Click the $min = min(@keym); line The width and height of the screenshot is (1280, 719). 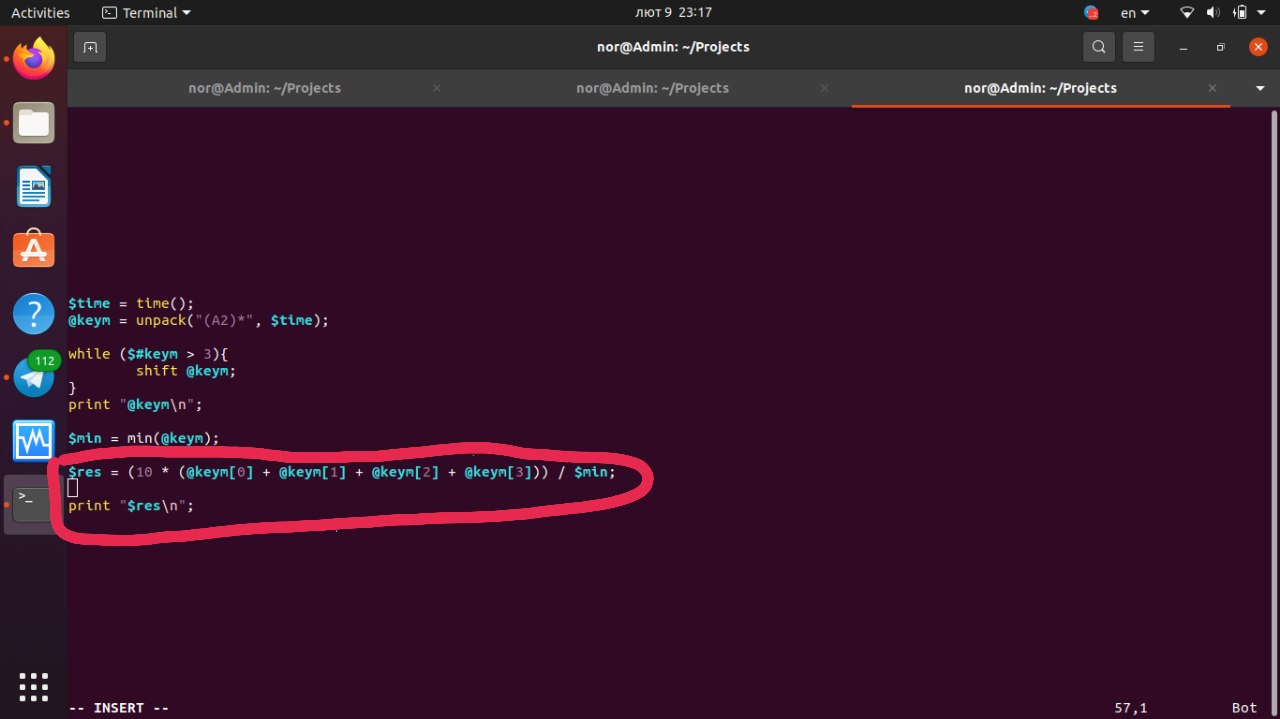[x=143, y=438]
